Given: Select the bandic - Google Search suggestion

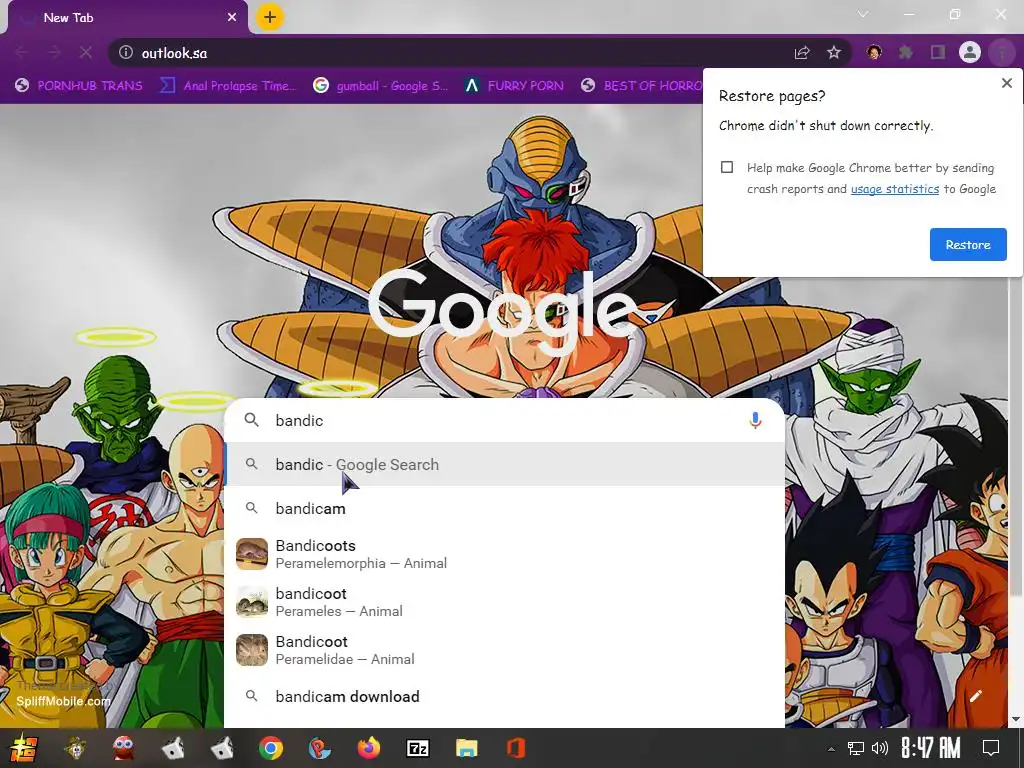Looking at the screenshot, I should click(504, 464).
